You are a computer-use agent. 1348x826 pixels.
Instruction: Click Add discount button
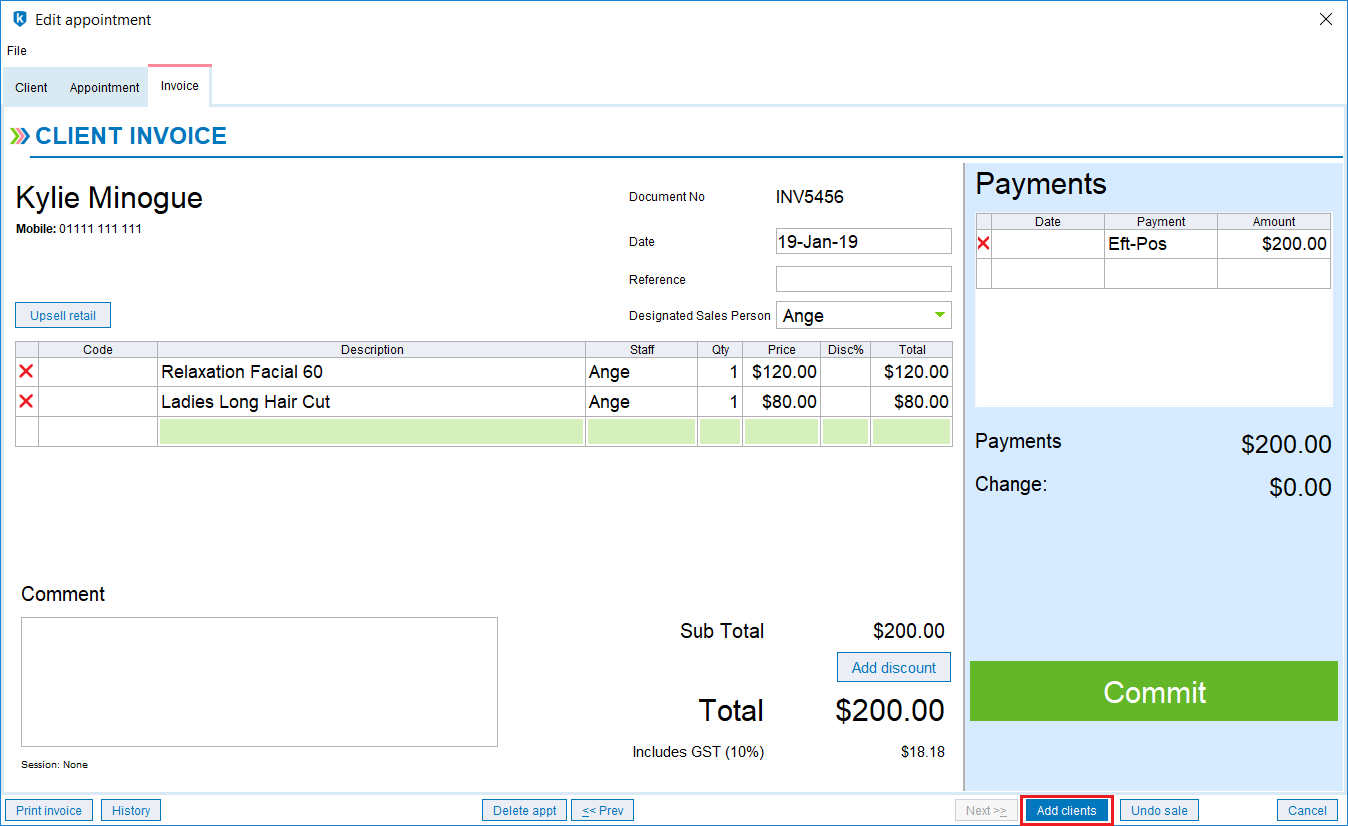pyautogui.click(x=894, y=667)
